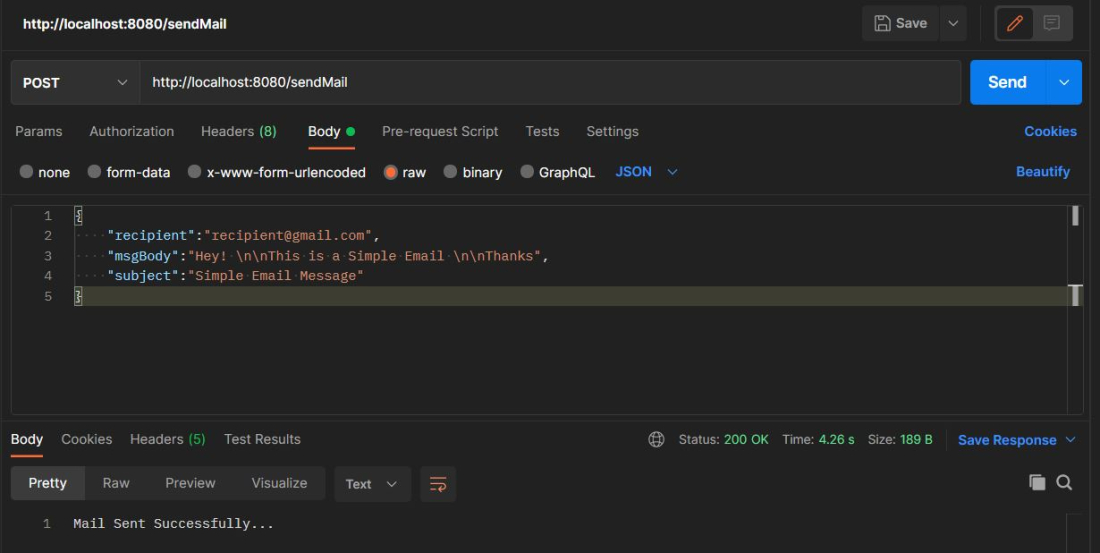Open the Test Results tab
Screen dimensions: 1100x553
coord(262,439)
